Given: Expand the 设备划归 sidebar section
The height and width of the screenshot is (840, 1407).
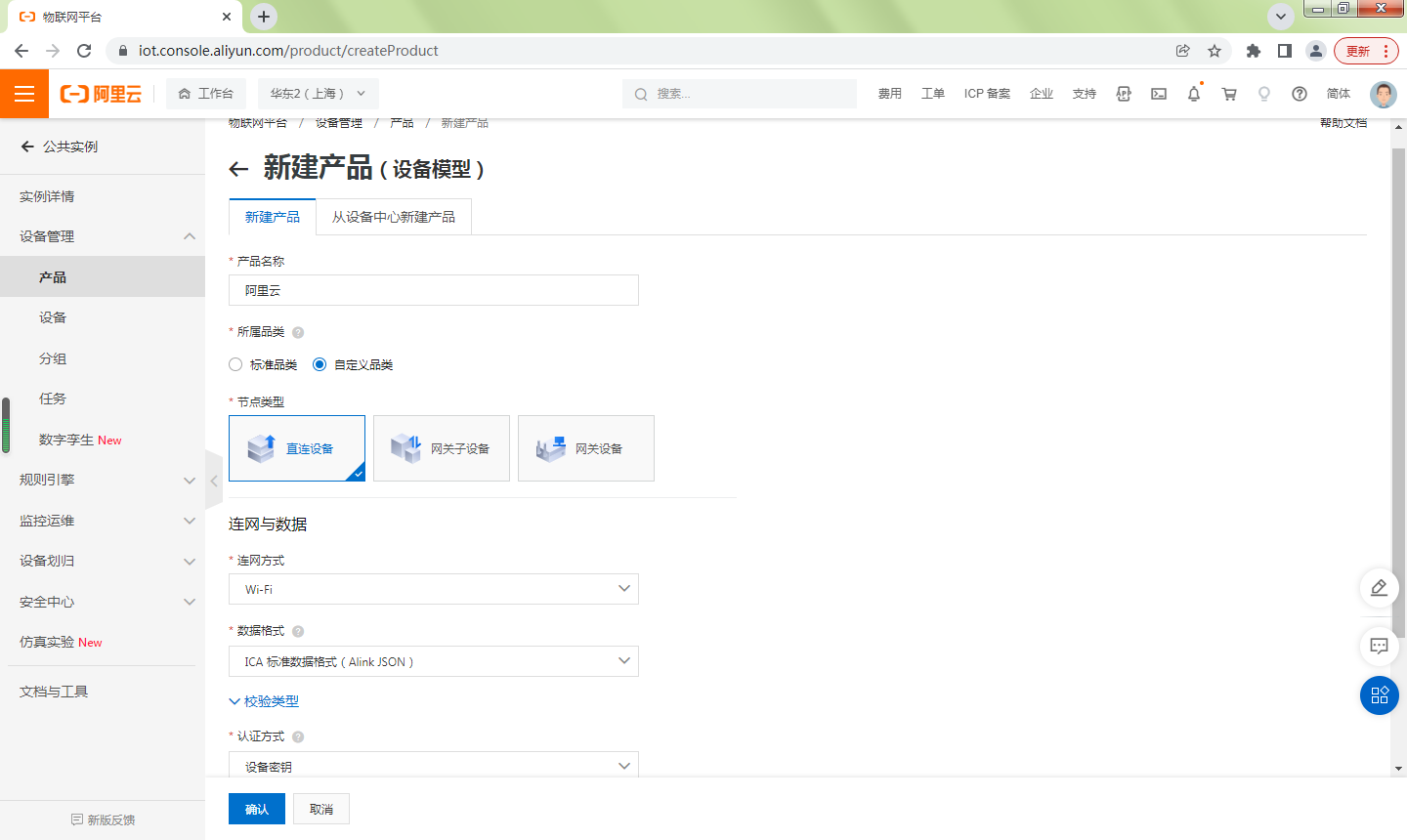Looking at the screenshot, I should 190,561.
